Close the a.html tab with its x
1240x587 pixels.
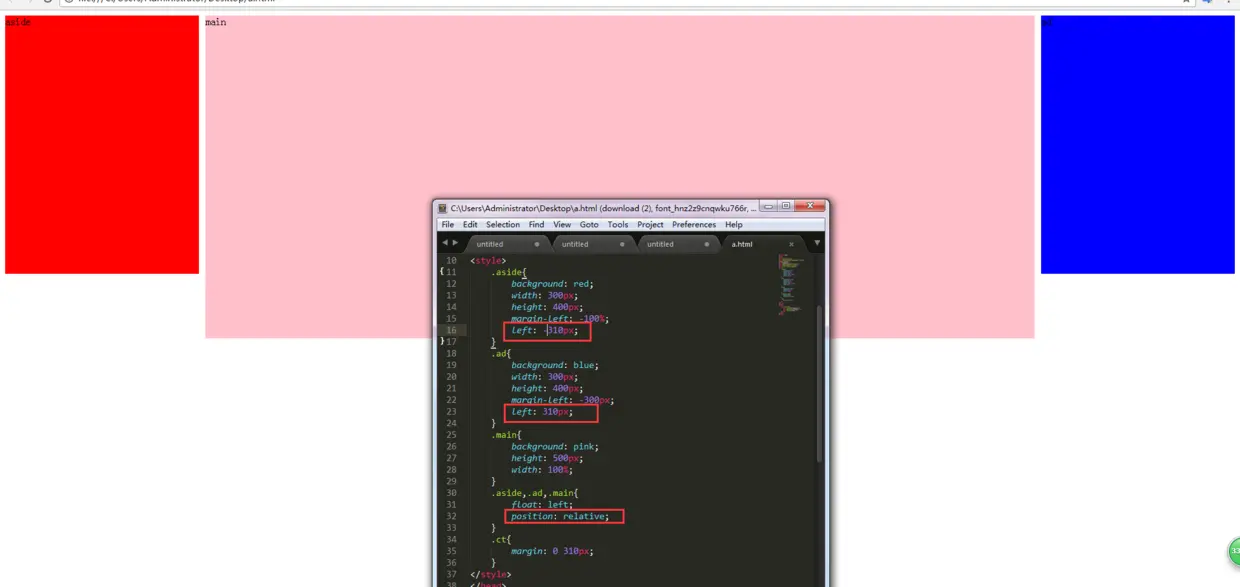pos(791,244)
